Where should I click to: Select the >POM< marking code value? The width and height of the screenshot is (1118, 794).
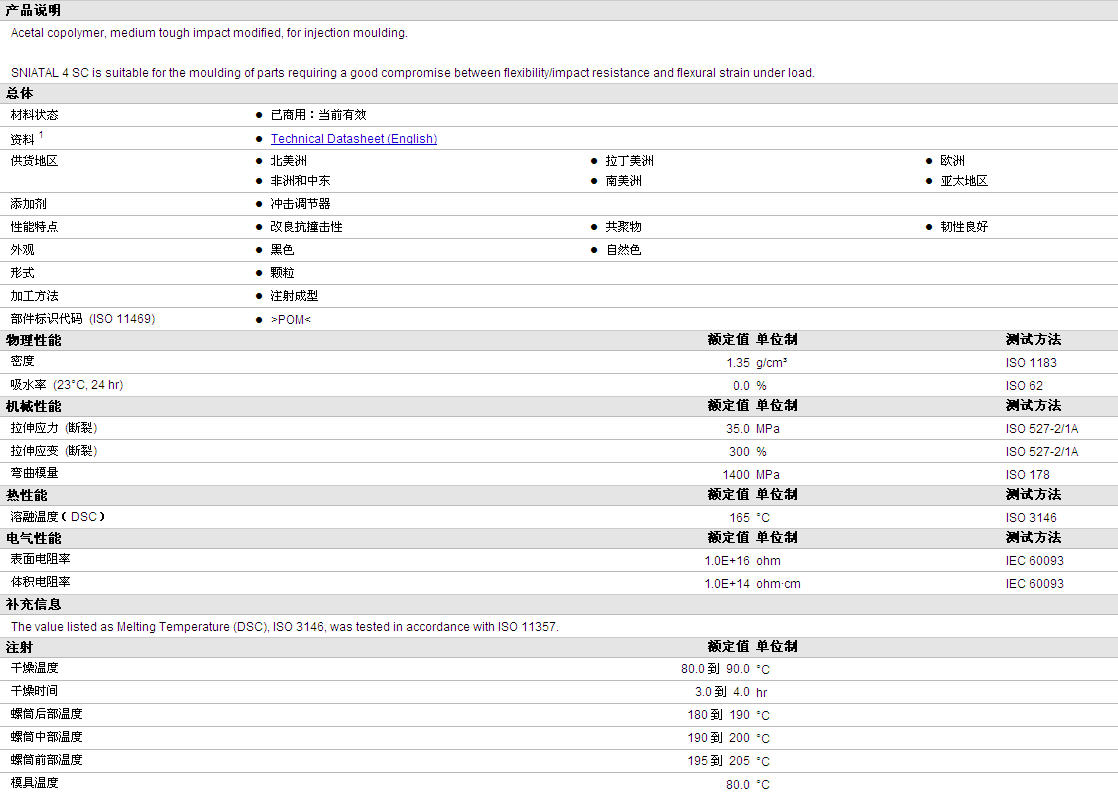click(291, 319)
